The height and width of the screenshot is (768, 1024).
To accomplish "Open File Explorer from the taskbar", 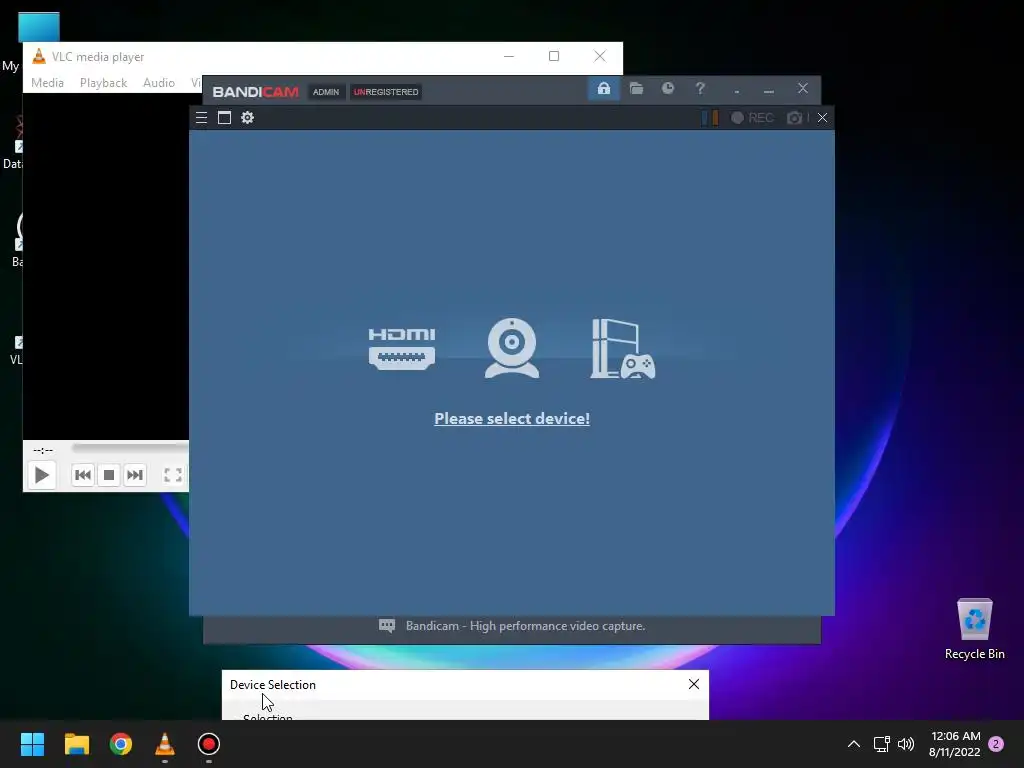I will click(x=76, y=744).
